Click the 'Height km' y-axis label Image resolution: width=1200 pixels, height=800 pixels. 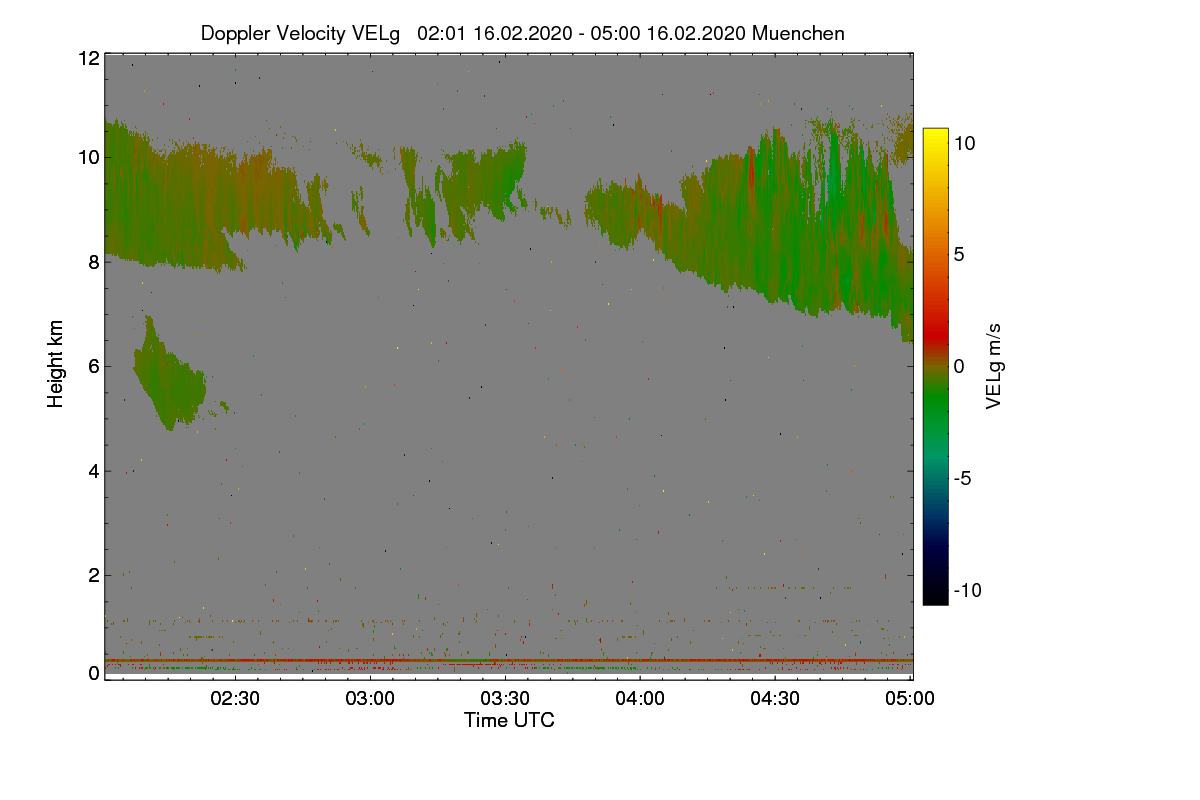56,364
